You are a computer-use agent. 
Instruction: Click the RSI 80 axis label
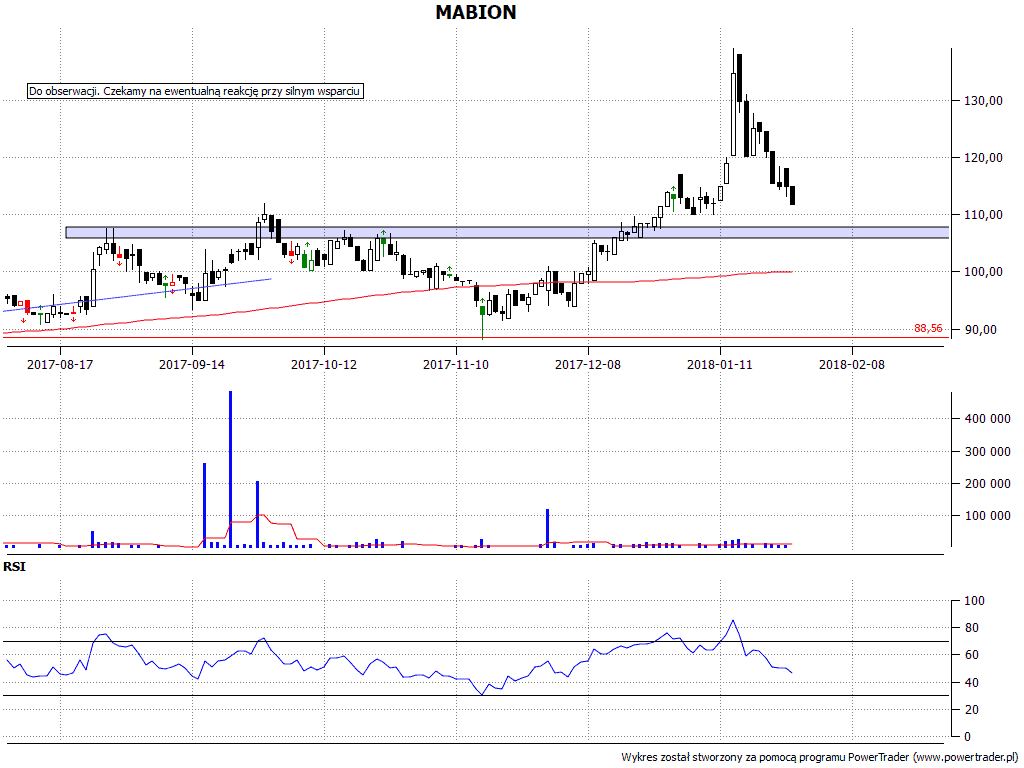coord(971,628)
